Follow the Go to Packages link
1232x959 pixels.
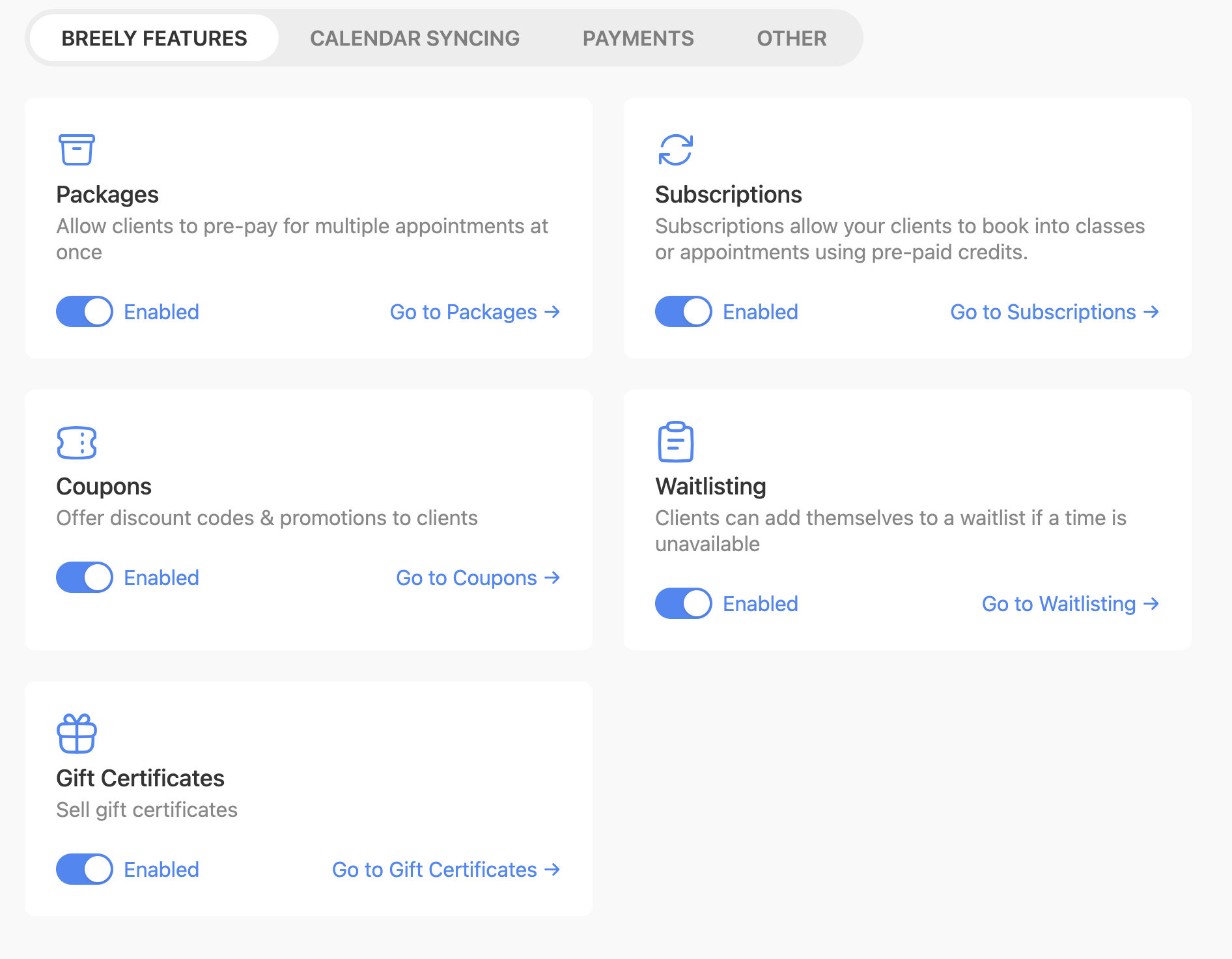[x=475, y=312]
